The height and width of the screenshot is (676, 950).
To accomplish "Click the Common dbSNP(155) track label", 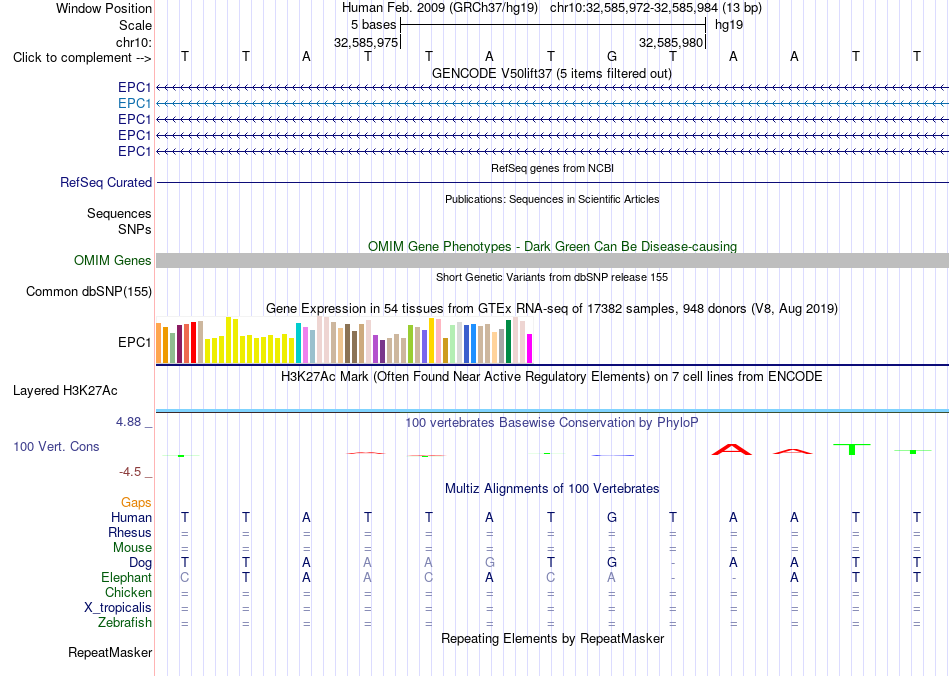I will (x=89, y=291).
